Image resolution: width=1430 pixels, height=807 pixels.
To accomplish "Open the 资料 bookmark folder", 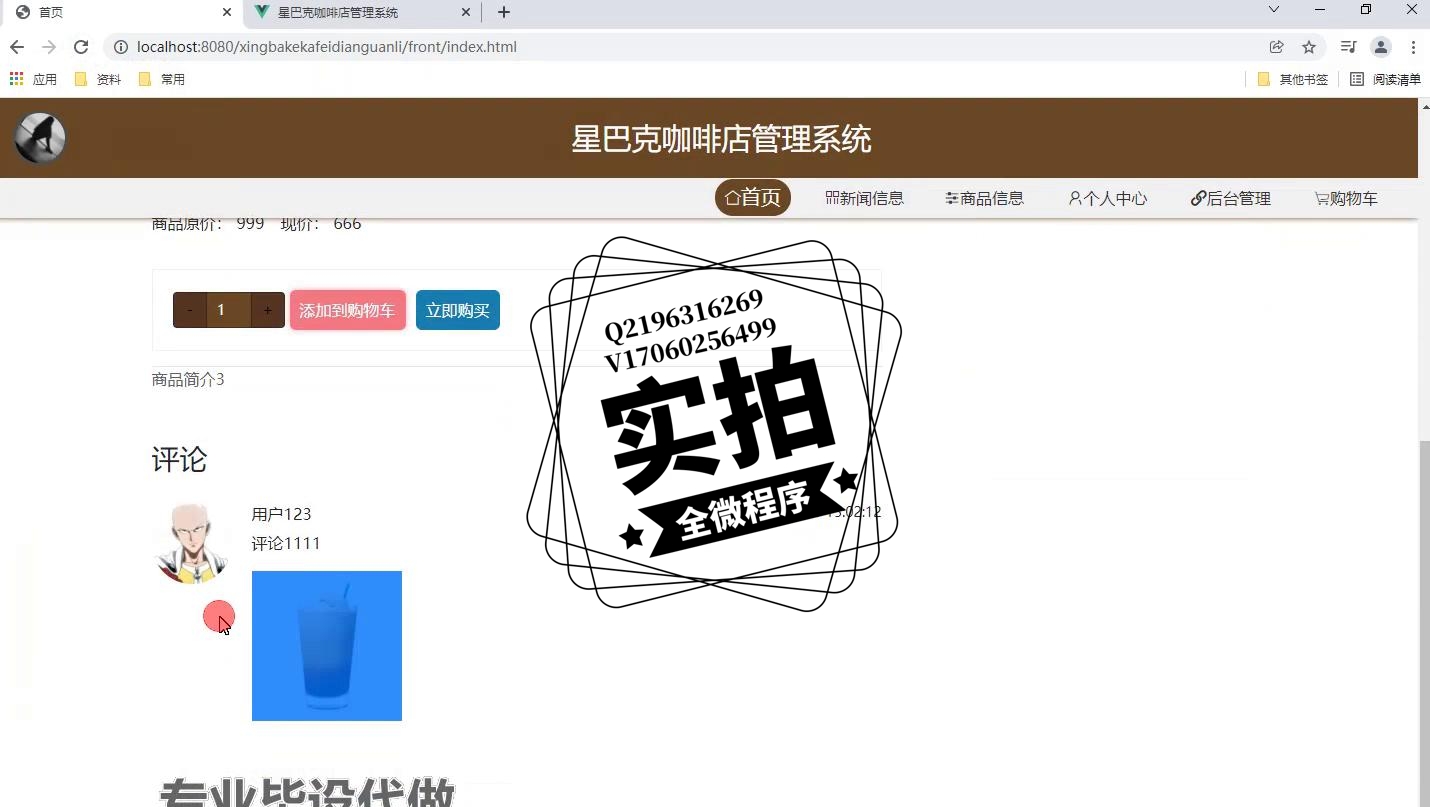I will click(x=98, y=79).
